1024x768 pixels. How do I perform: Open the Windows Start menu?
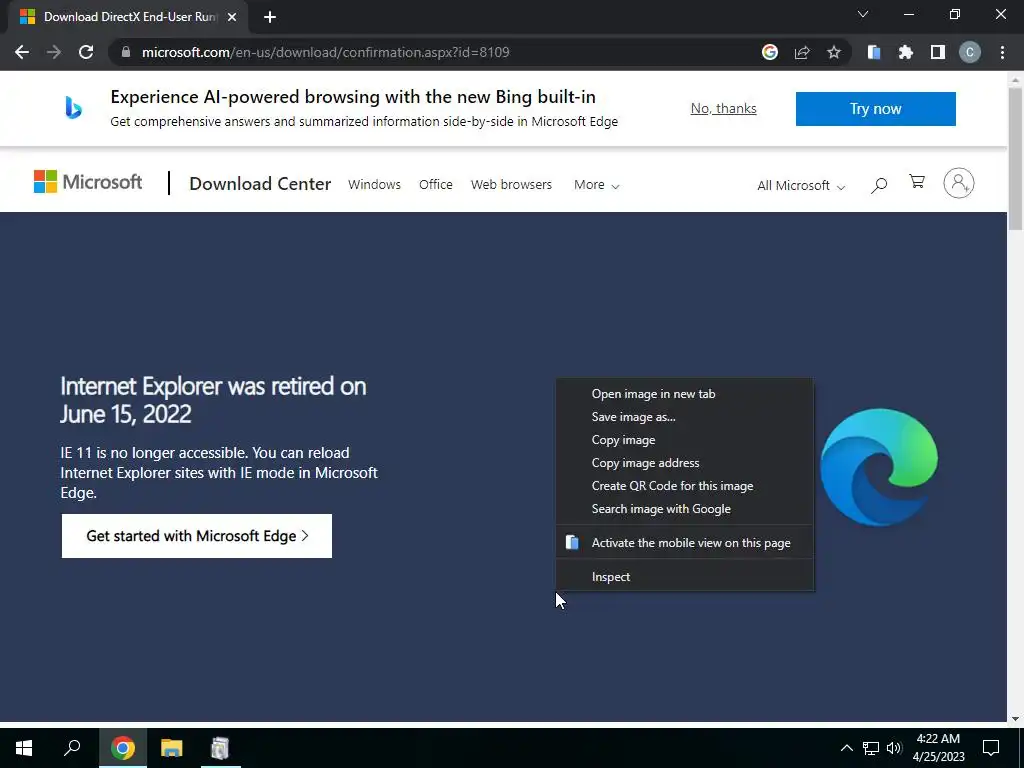(24, 748)
